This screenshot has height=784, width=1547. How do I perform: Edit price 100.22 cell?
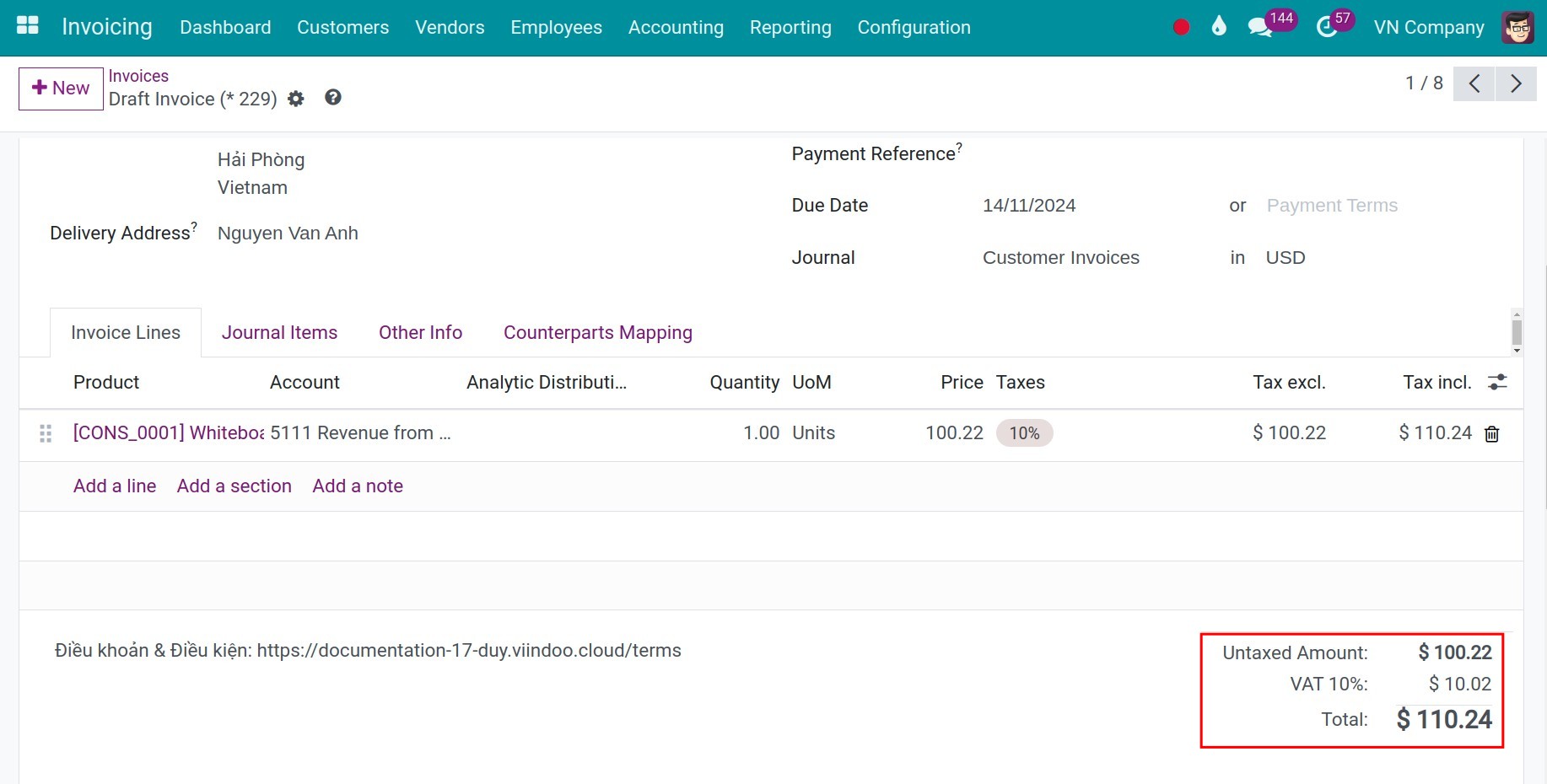pyautogui.click(x=954, y=433)
